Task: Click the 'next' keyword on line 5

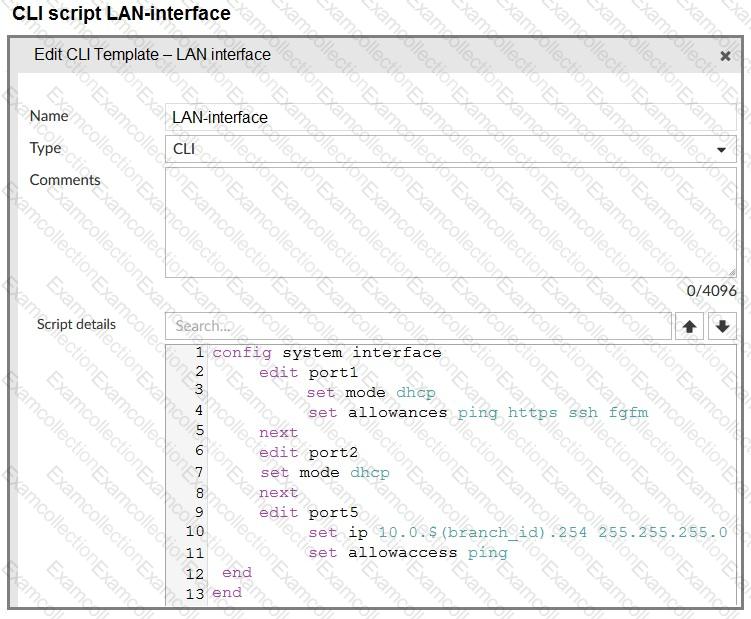Action: click(278, 432)
